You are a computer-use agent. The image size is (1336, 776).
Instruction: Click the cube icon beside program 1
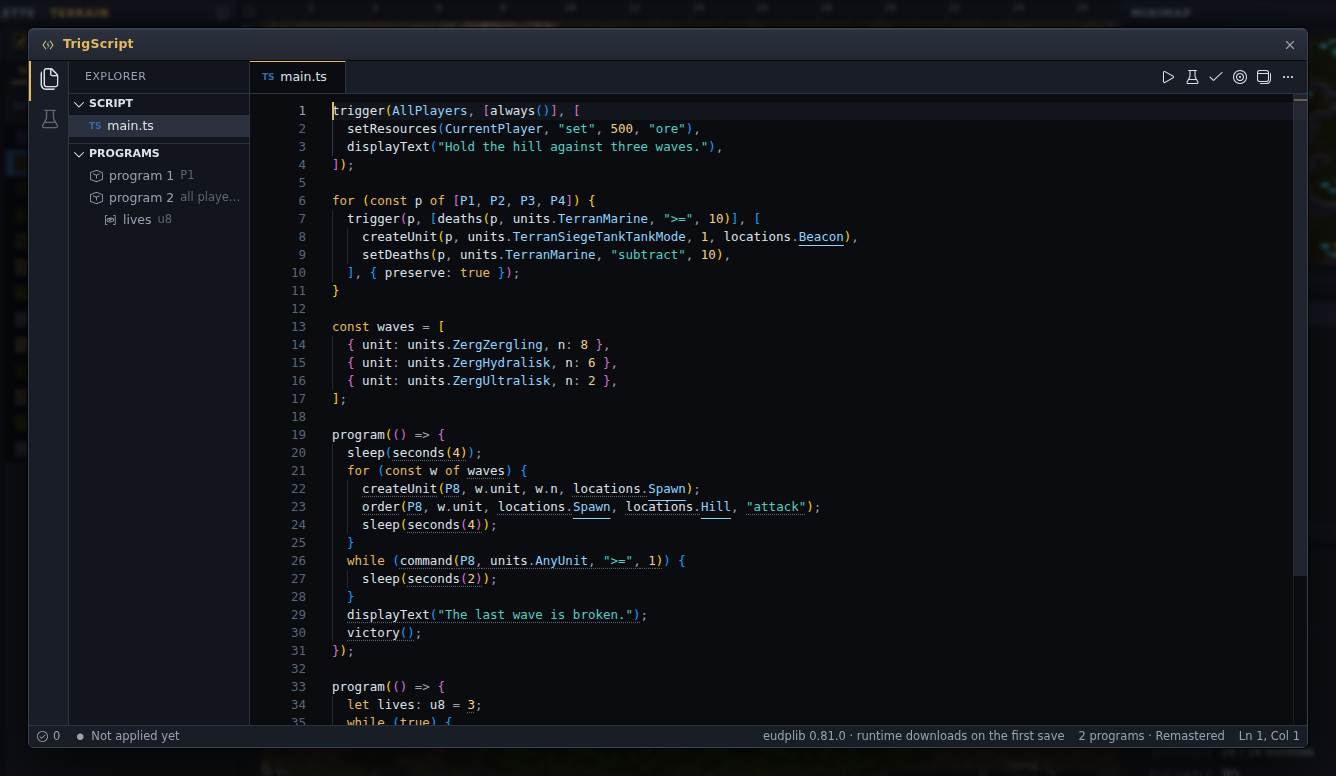coord(97,175)
